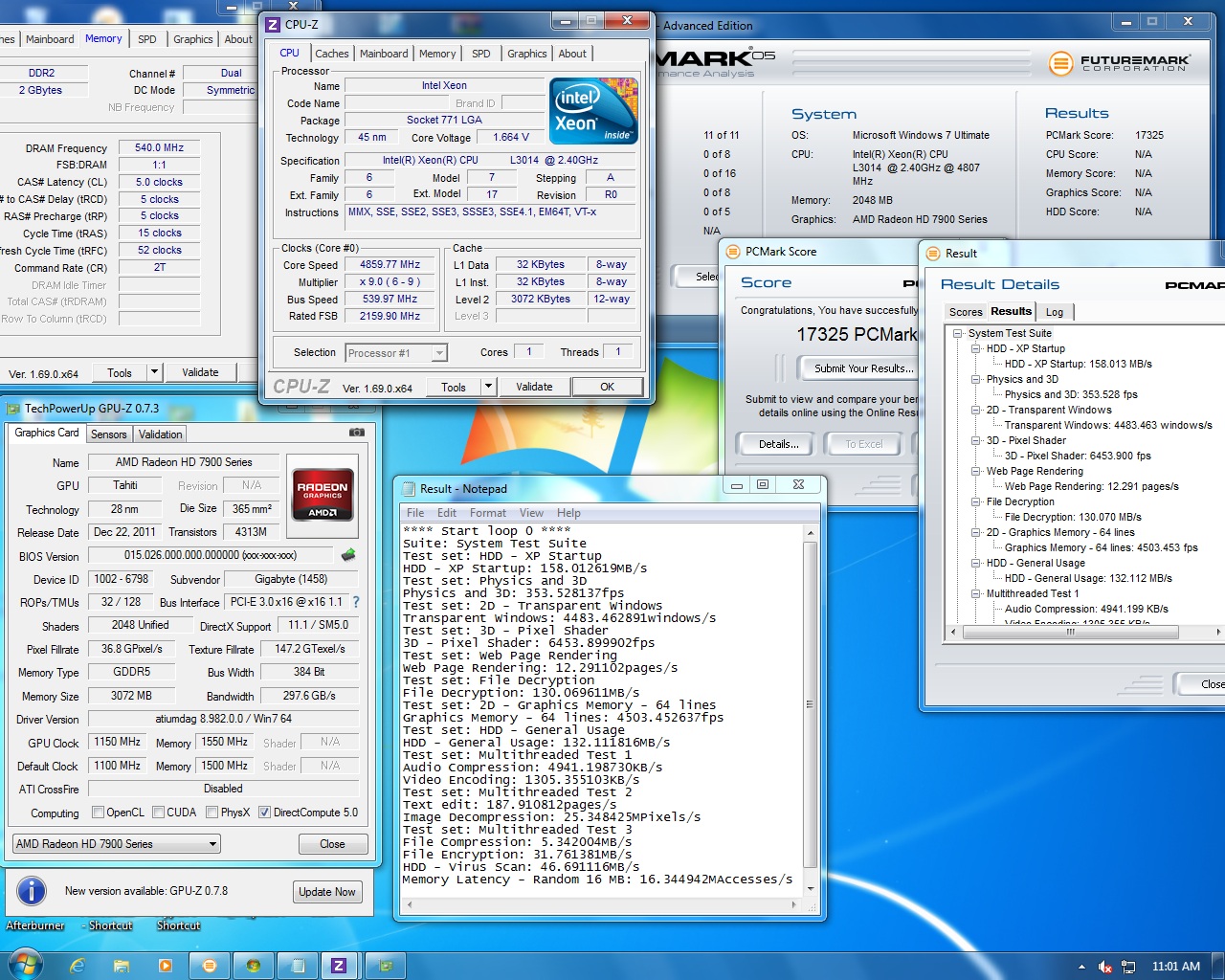Click Bus Interface question mark in GPU-Z
This screenshot has width=1225, height=980.
coord(356,602)
